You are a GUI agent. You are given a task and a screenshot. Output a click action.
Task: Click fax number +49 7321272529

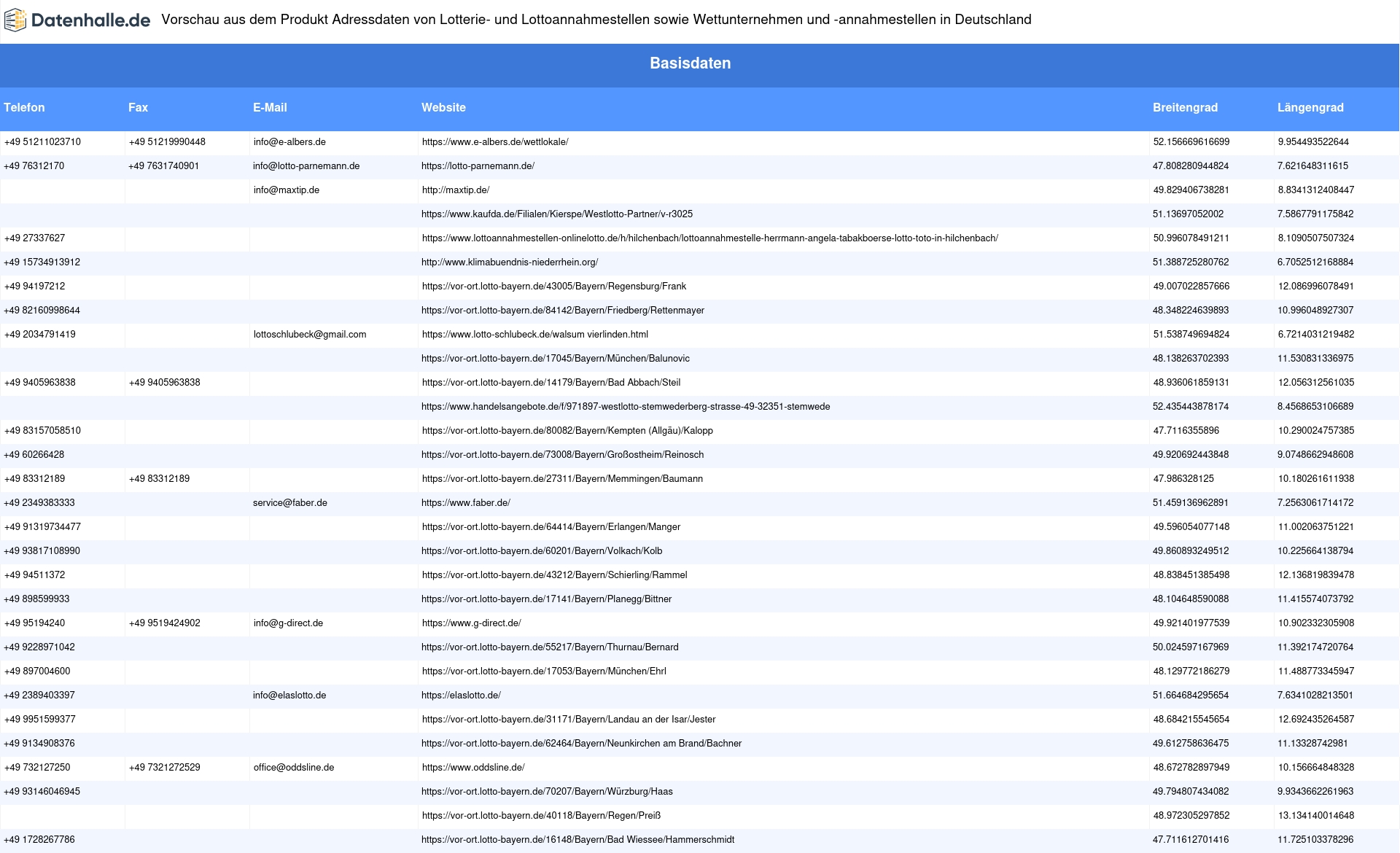165,768
